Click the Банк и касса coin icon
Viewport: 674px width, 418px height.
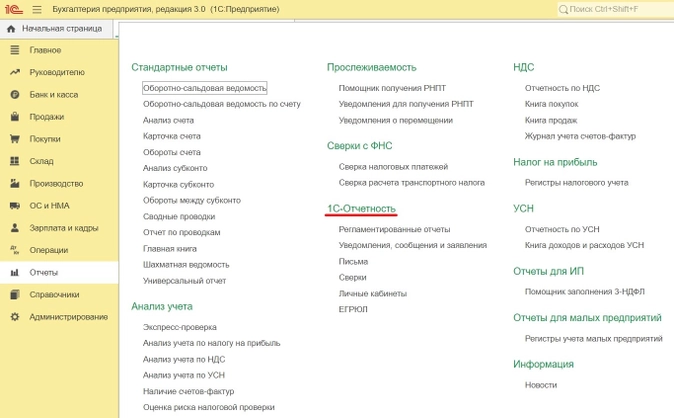click(15, 95)
